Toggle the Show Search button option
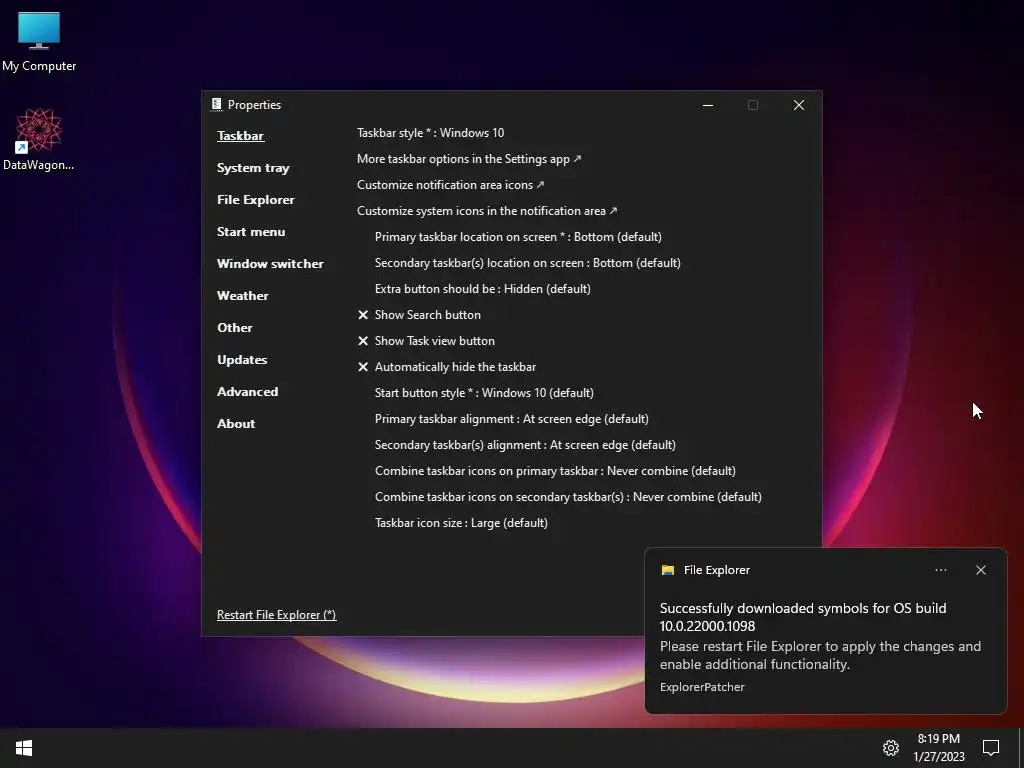The height and width of the screenshot is (768, 1024). (419, 315)
